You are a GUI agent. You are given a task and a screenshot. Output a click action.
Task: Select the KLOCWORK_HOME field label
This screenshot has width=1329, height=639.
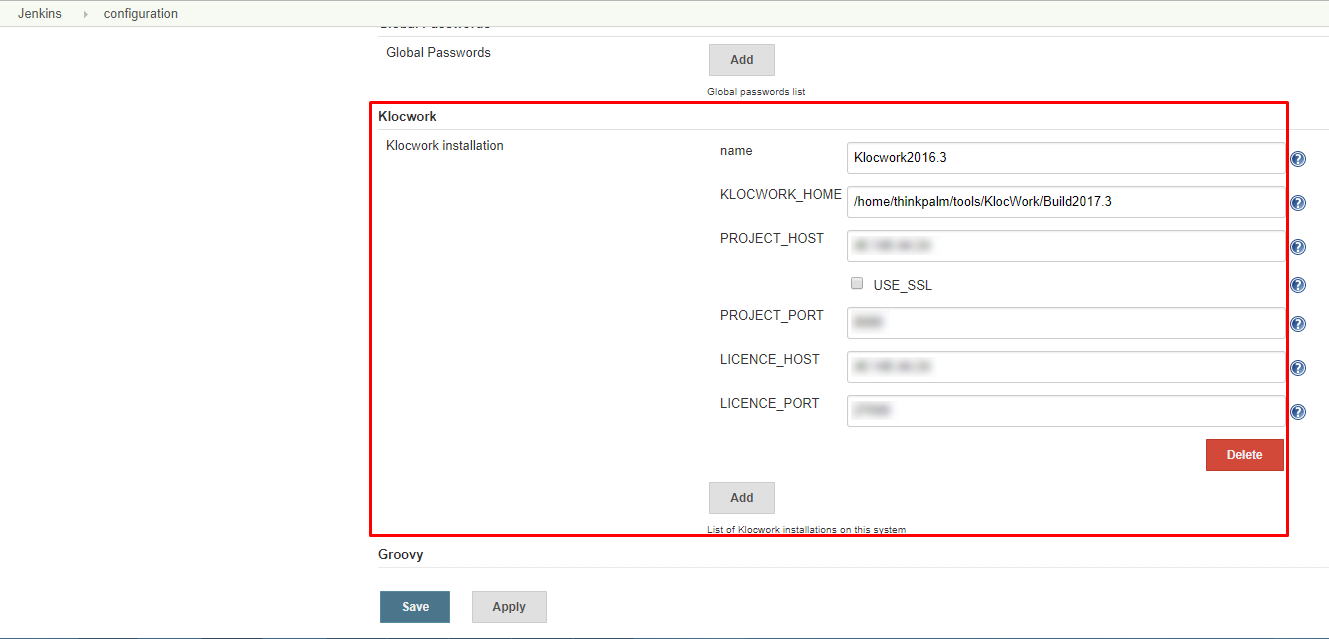tap(781, 195)
